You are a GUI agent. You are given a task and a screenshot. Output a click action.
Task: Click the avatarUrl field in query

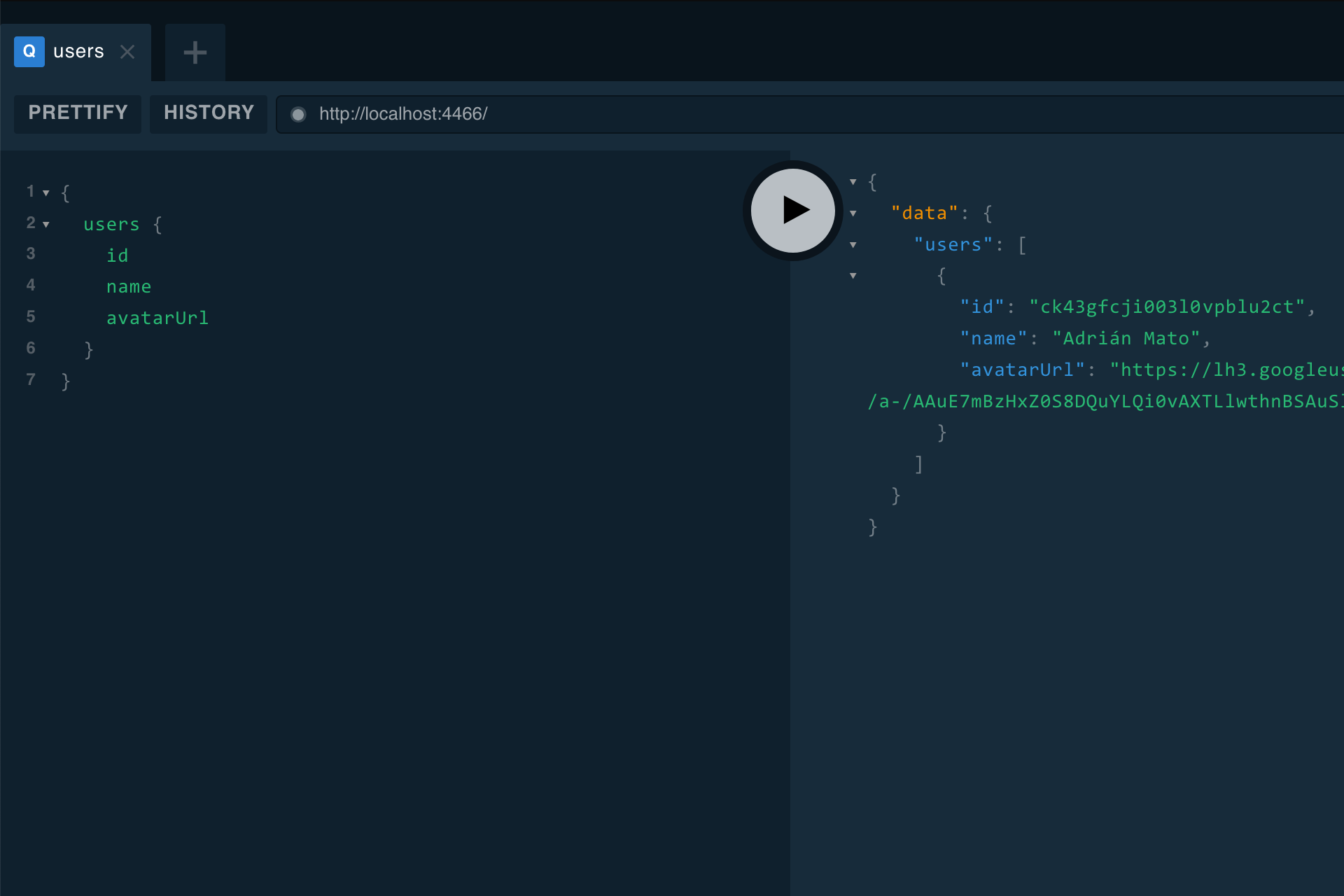coord(157,318)
